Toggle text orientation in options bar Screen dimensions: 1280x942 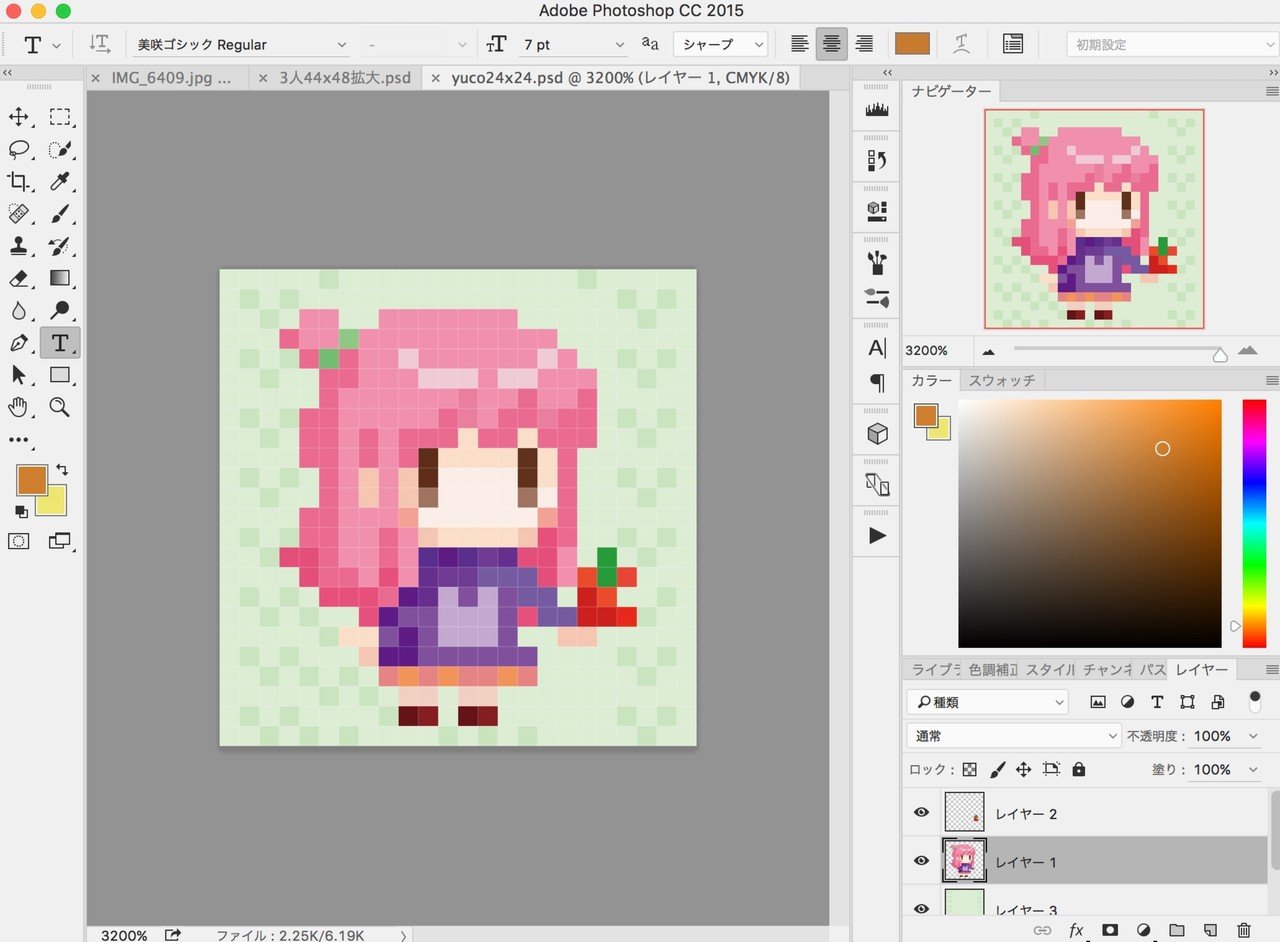[x=99, y=44]
